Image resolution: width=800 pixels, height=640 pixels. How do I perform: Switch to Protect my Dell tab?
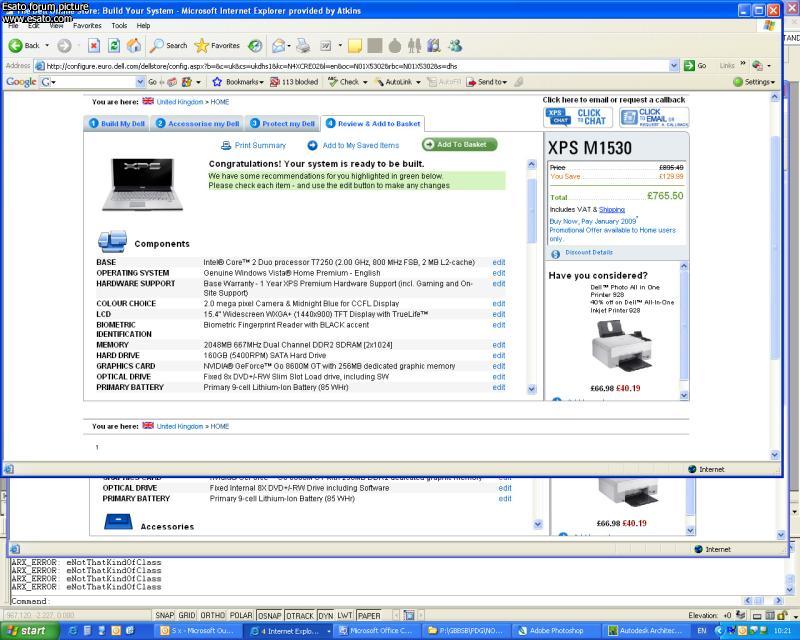tap(282, 124)
